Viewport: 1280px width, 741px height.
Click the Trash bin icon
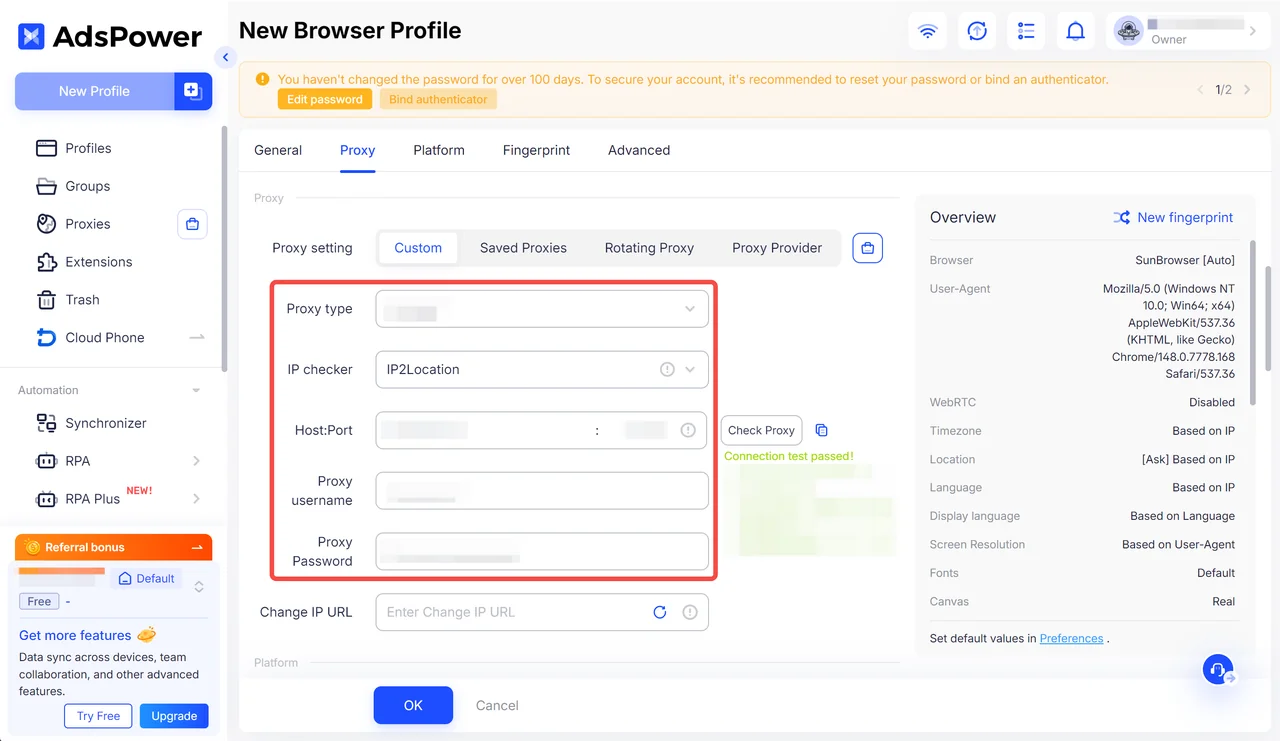coord(46,300)
